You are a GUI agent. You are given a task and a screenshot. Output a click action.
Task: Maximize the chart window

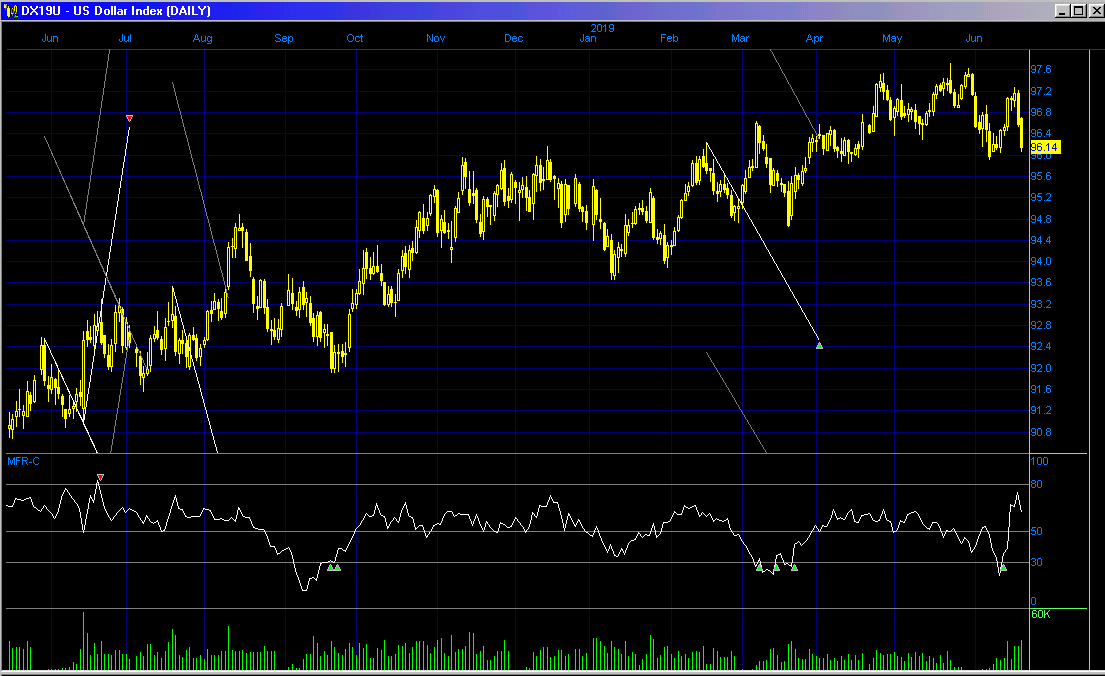(x=1078, y=11)
